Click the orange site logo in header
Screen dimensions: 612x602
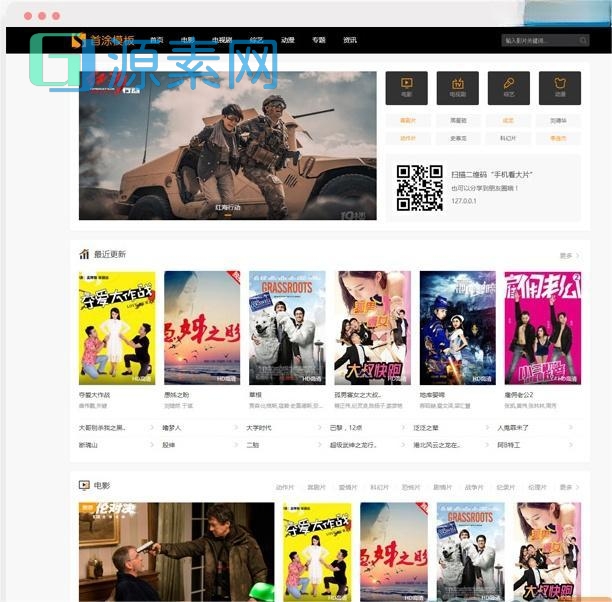[80, 40]
